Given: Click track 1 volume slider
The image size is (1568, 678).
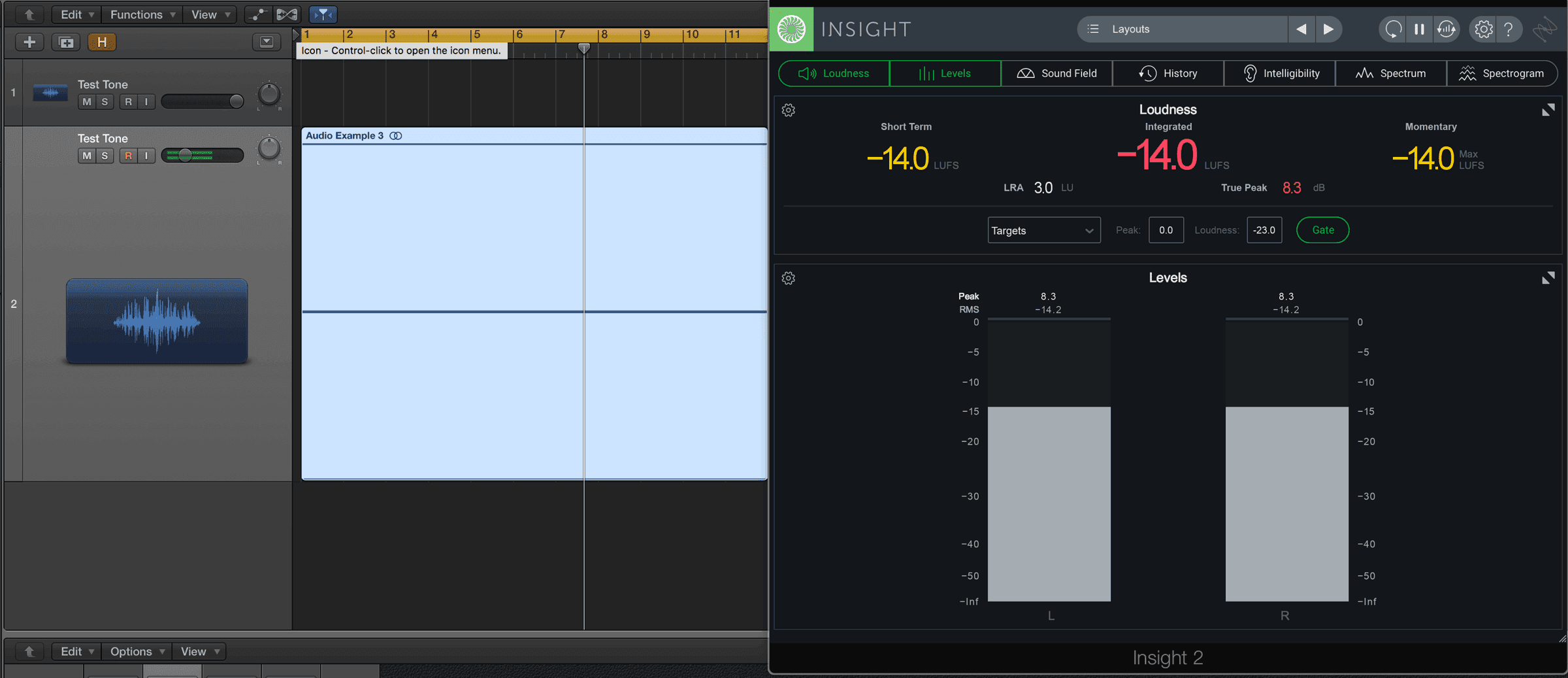Looking at the screenshot, I should point(203,101).
